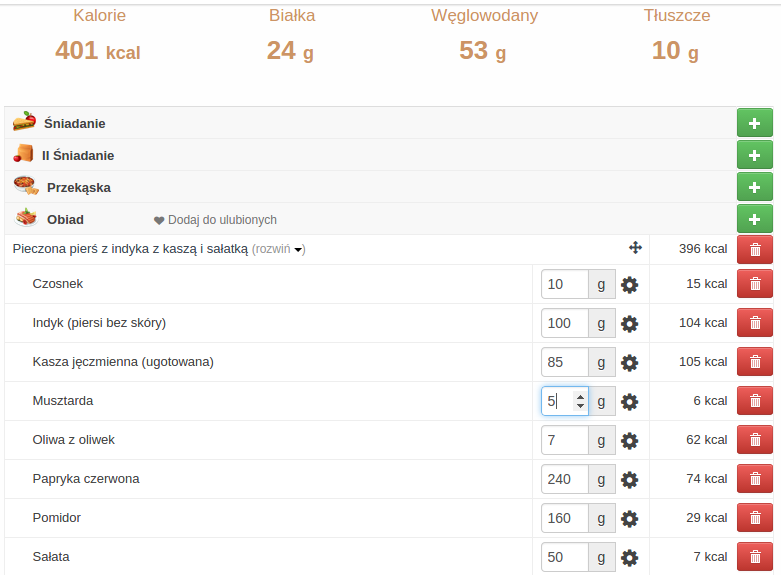Decrease Musztarda amount with down stepper arrow

580,407
